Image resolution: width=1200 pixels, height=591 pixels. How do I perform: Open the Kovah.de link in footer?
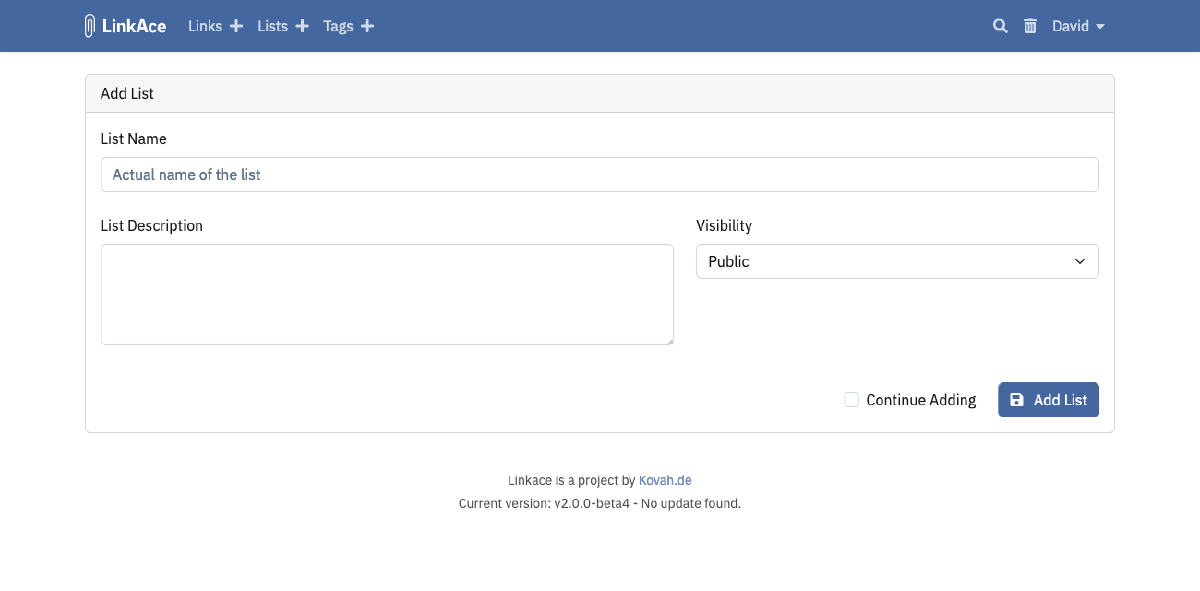click(x=664, y=480)
